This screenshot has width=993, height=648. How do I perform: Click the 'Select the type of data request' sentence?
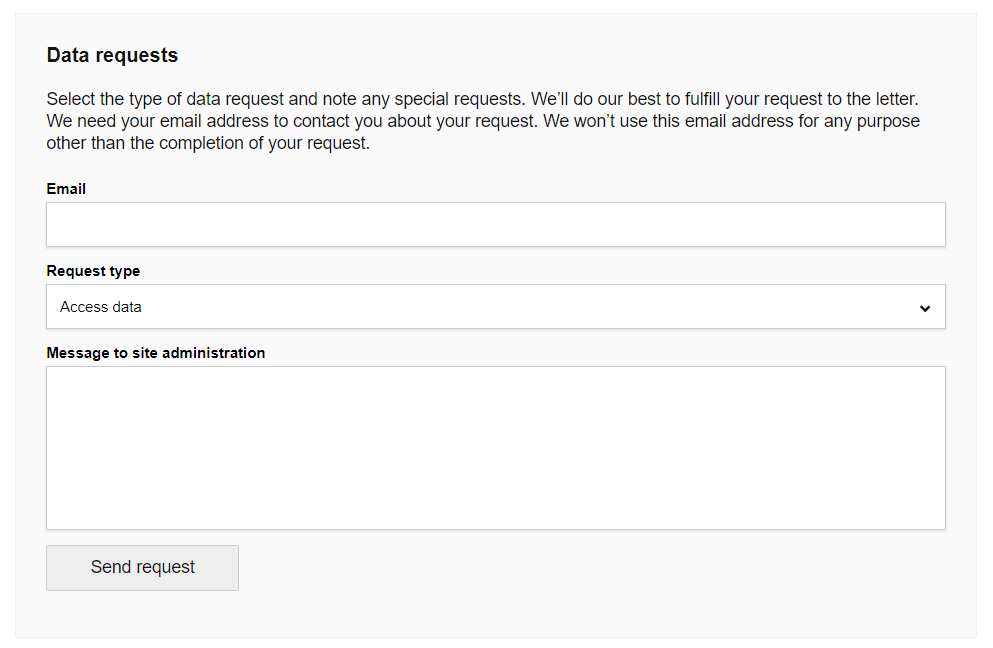pos(287,100)
